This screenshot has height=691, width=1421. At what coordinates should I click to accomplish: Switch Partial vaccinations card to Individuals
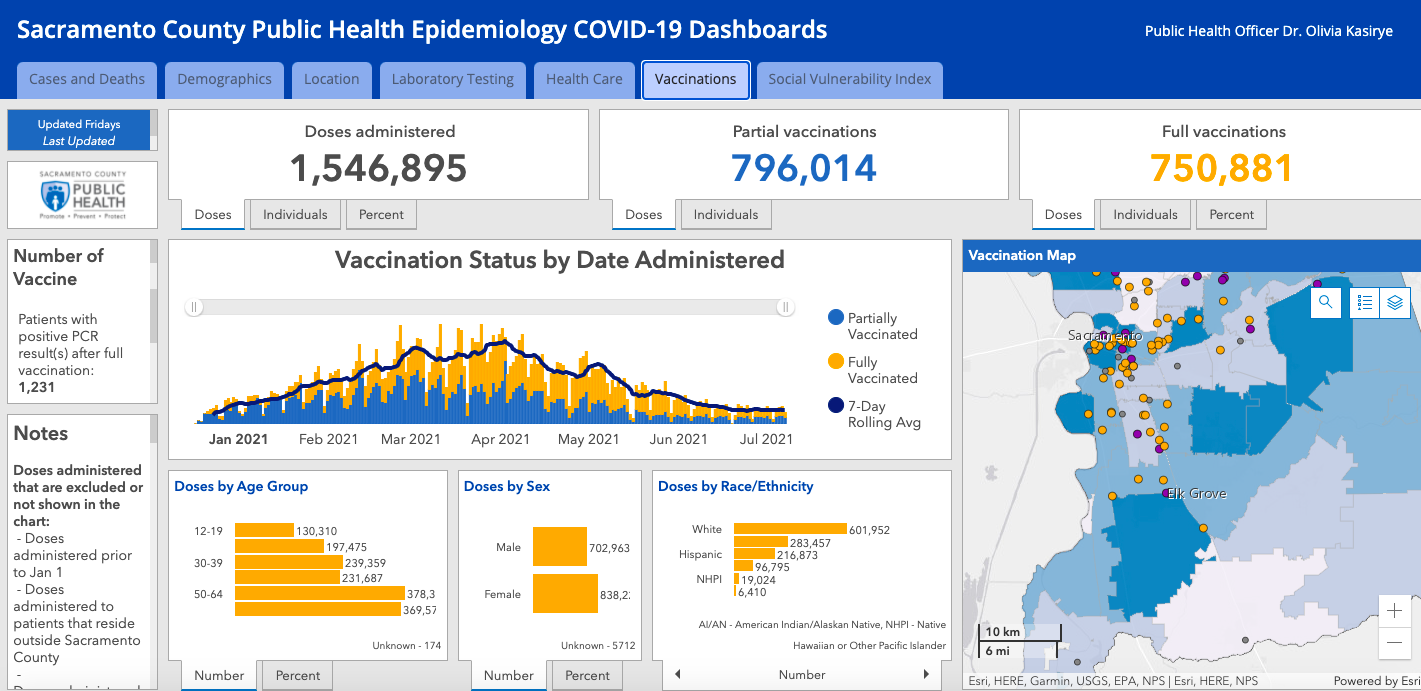tap(726, 215)
